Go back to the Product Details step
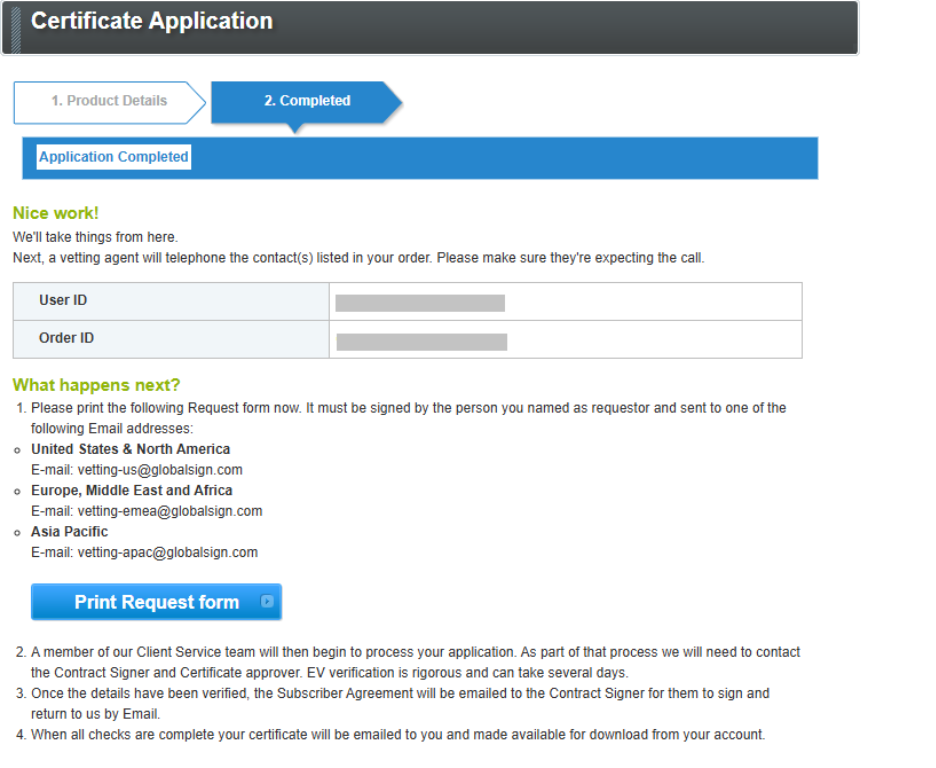 109,101
